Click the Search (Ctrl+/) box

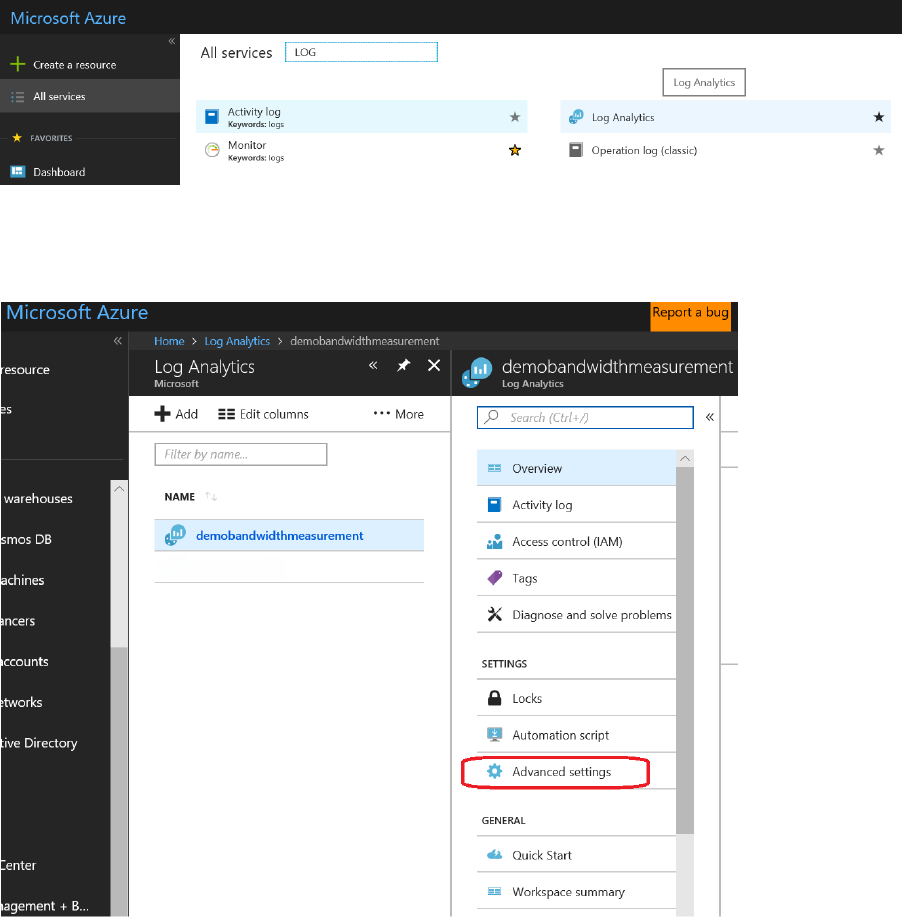click(585, 417)
